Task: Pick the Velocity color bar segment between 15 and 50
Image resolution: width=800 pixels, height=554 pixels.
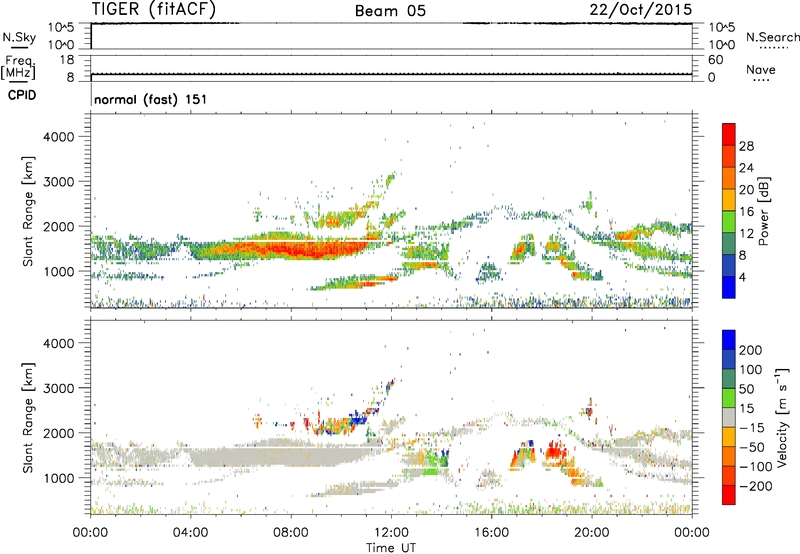Action: (729, 398)
